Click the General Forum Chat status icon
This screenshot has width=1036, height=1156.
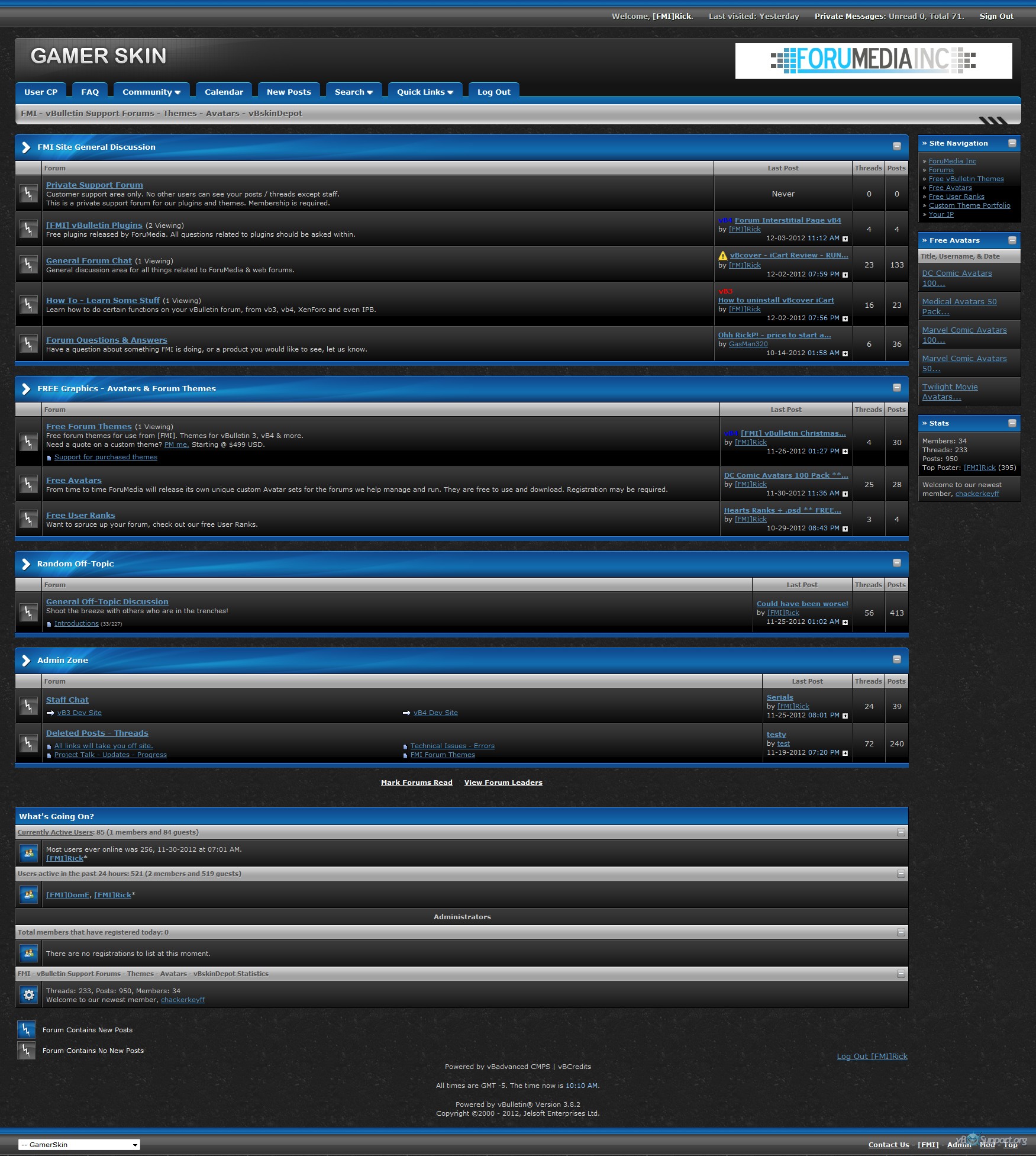click(28, 265)
